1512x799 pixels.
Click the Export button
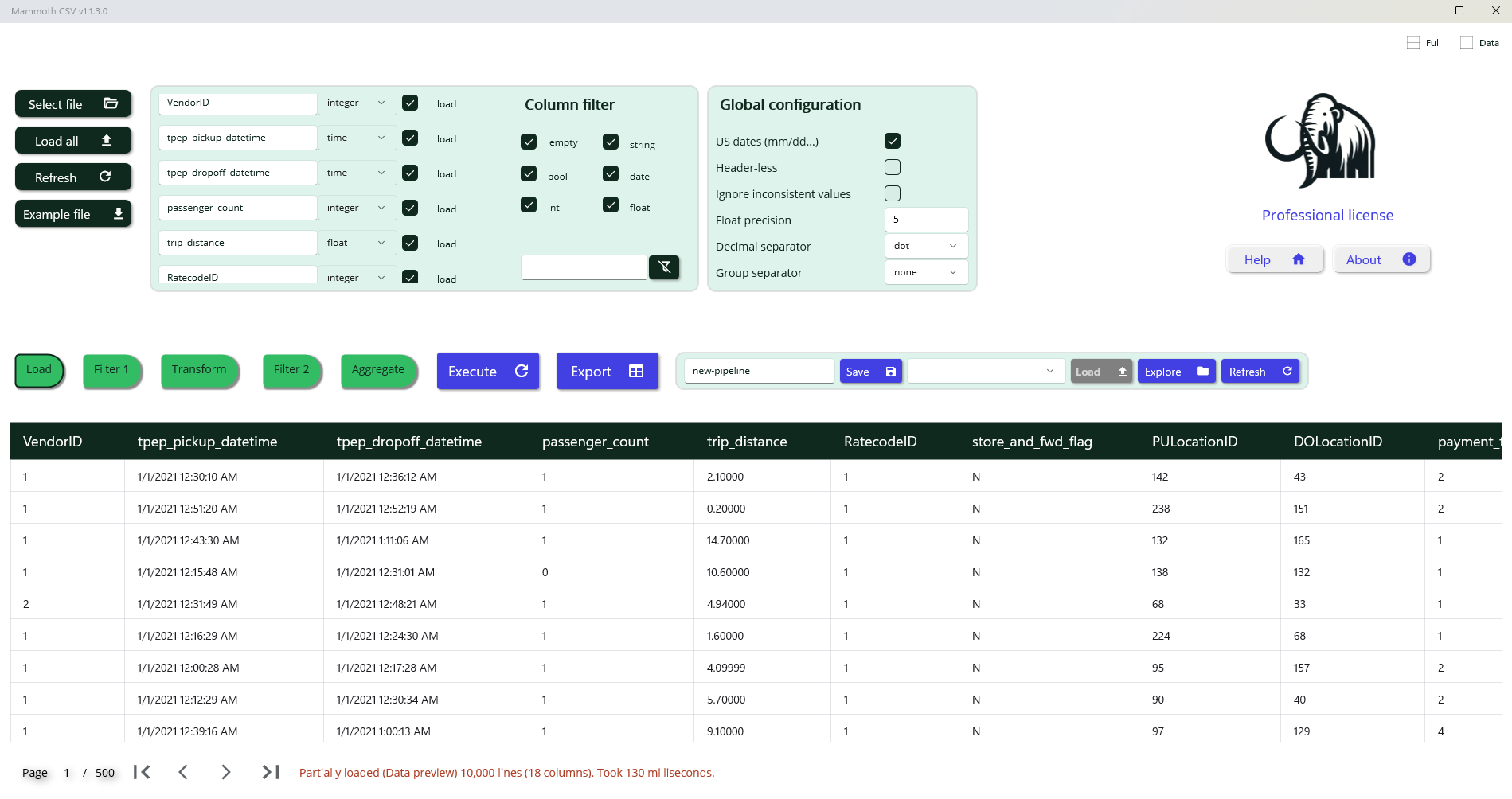coord(607,372)
